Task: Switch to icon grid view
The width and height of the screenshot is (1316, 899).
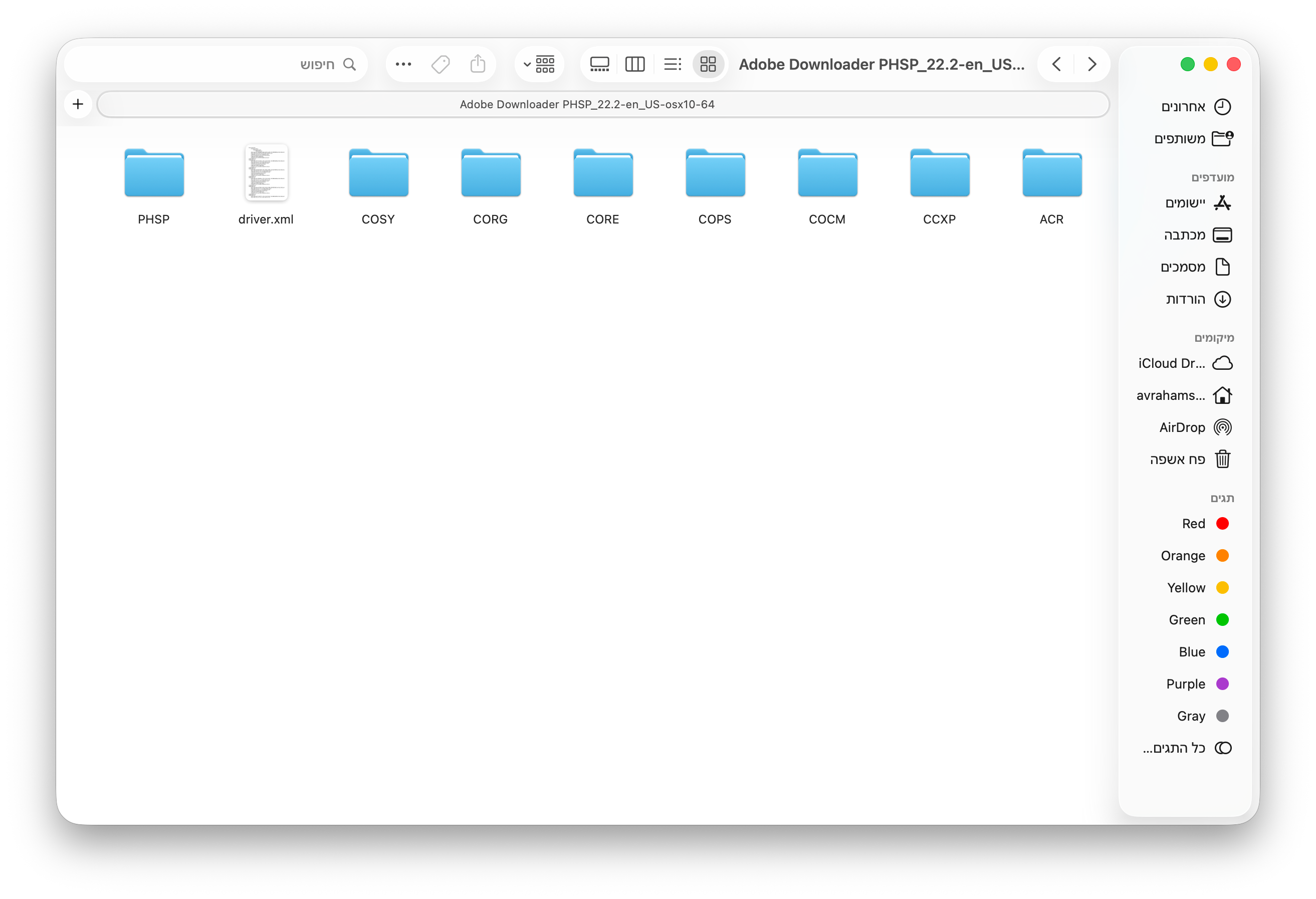Action: (708, 65)
